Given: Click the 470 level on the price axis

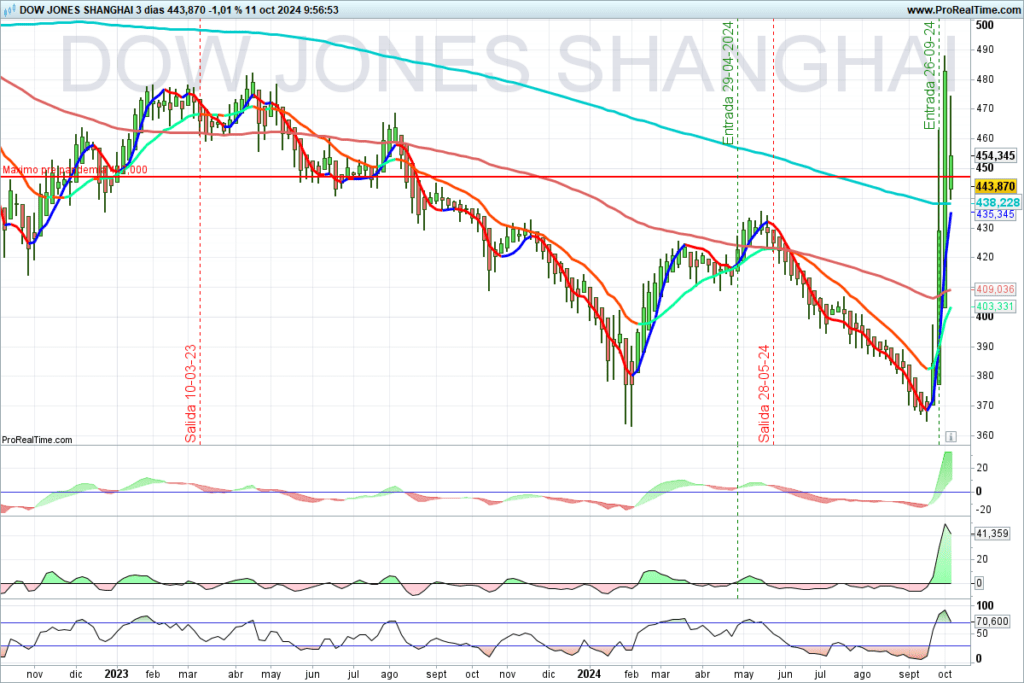Looking at the screenshot, I should point(984,108).
